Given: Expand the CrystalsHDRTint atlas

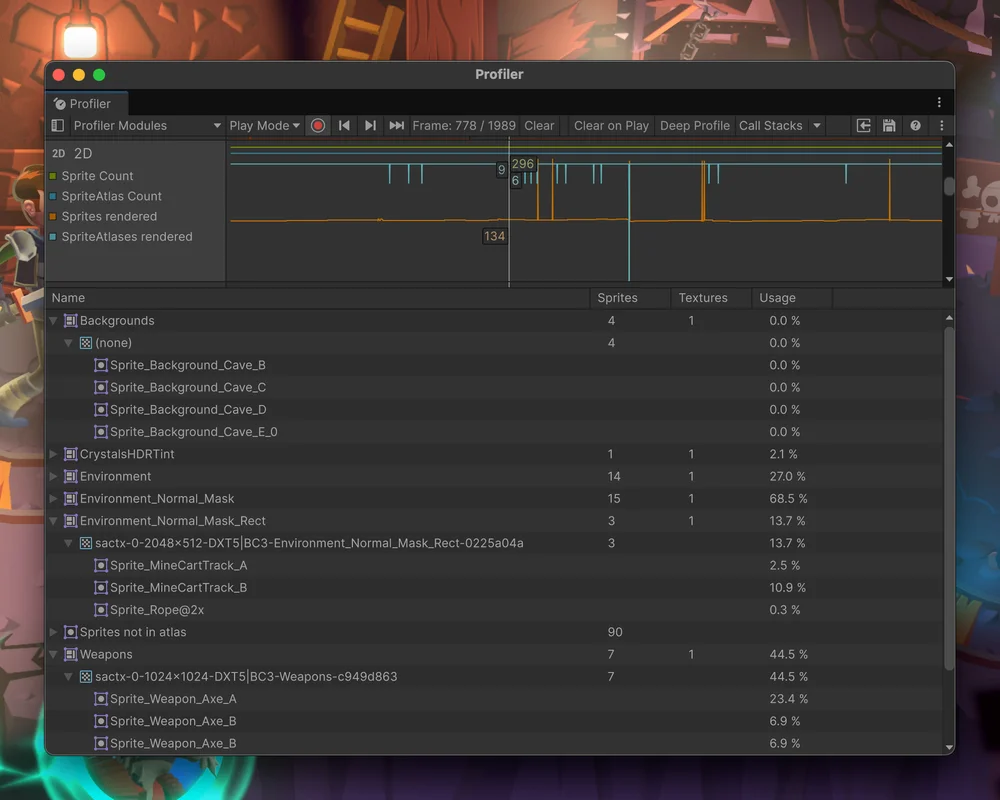Looking at the screenshot, I should click(x=54, y=454).
